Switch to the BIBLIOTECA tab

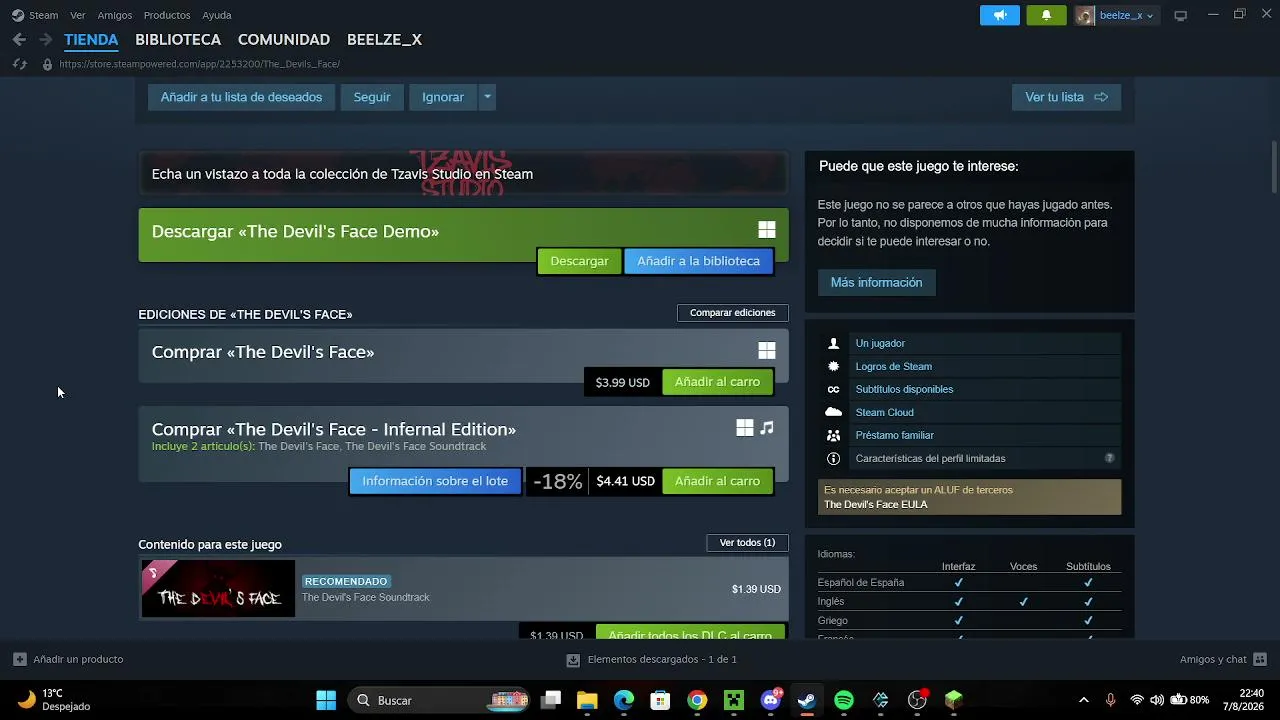178,40
